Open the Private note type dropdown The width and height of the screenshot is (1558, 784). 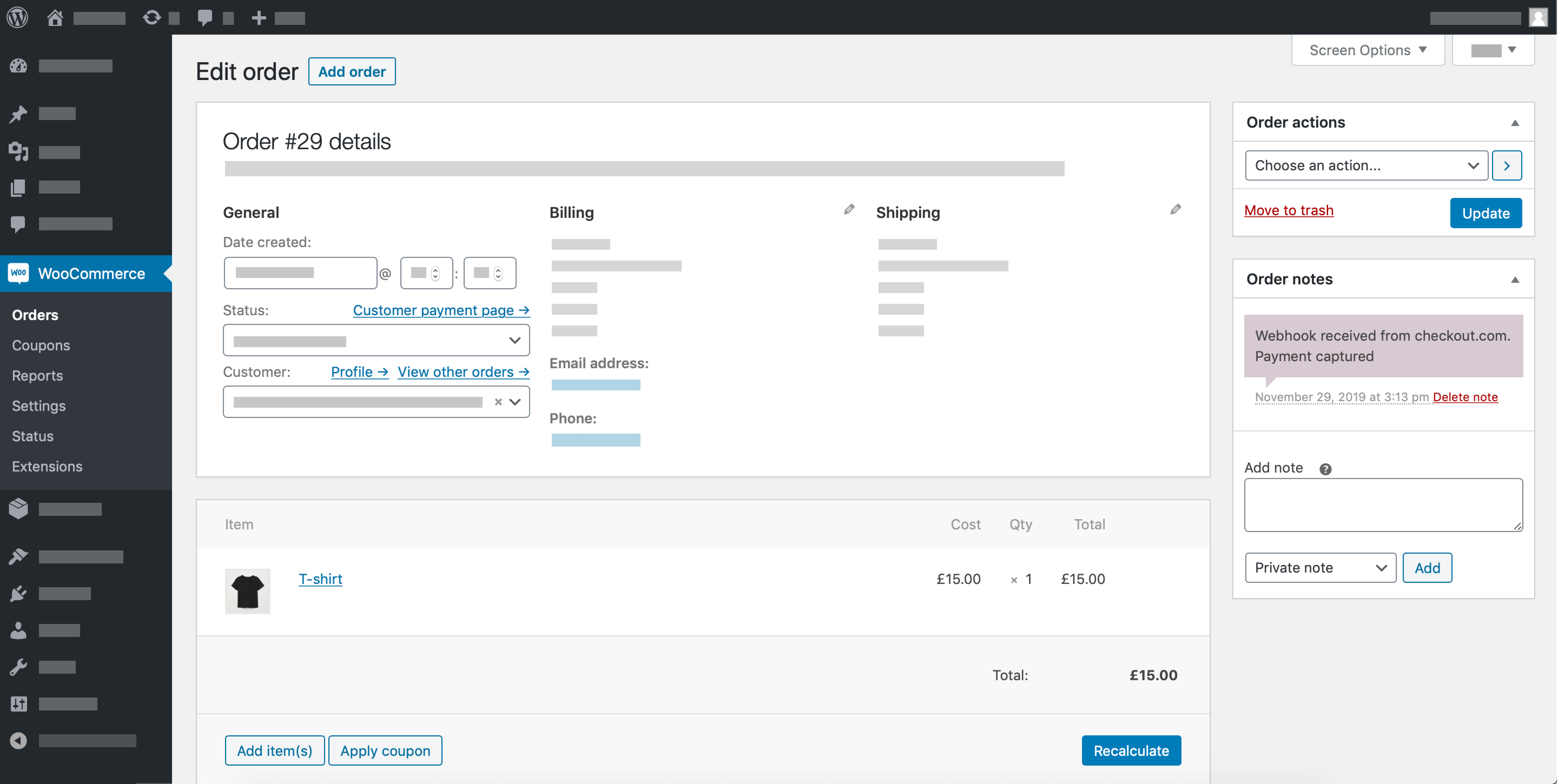(1320, 568)
